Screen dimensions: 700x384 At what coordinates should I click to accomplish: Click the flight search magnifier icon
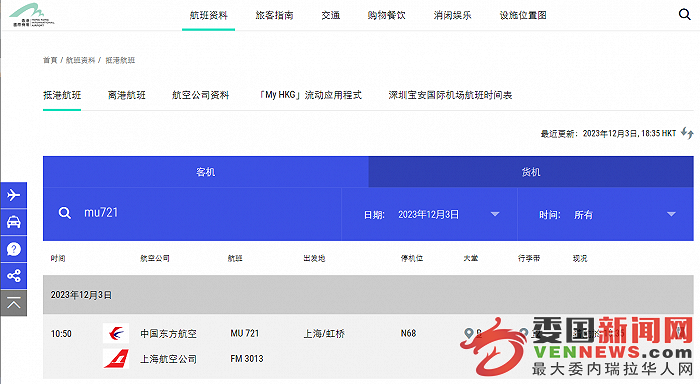pyautogui.click(x=65, y=213)
